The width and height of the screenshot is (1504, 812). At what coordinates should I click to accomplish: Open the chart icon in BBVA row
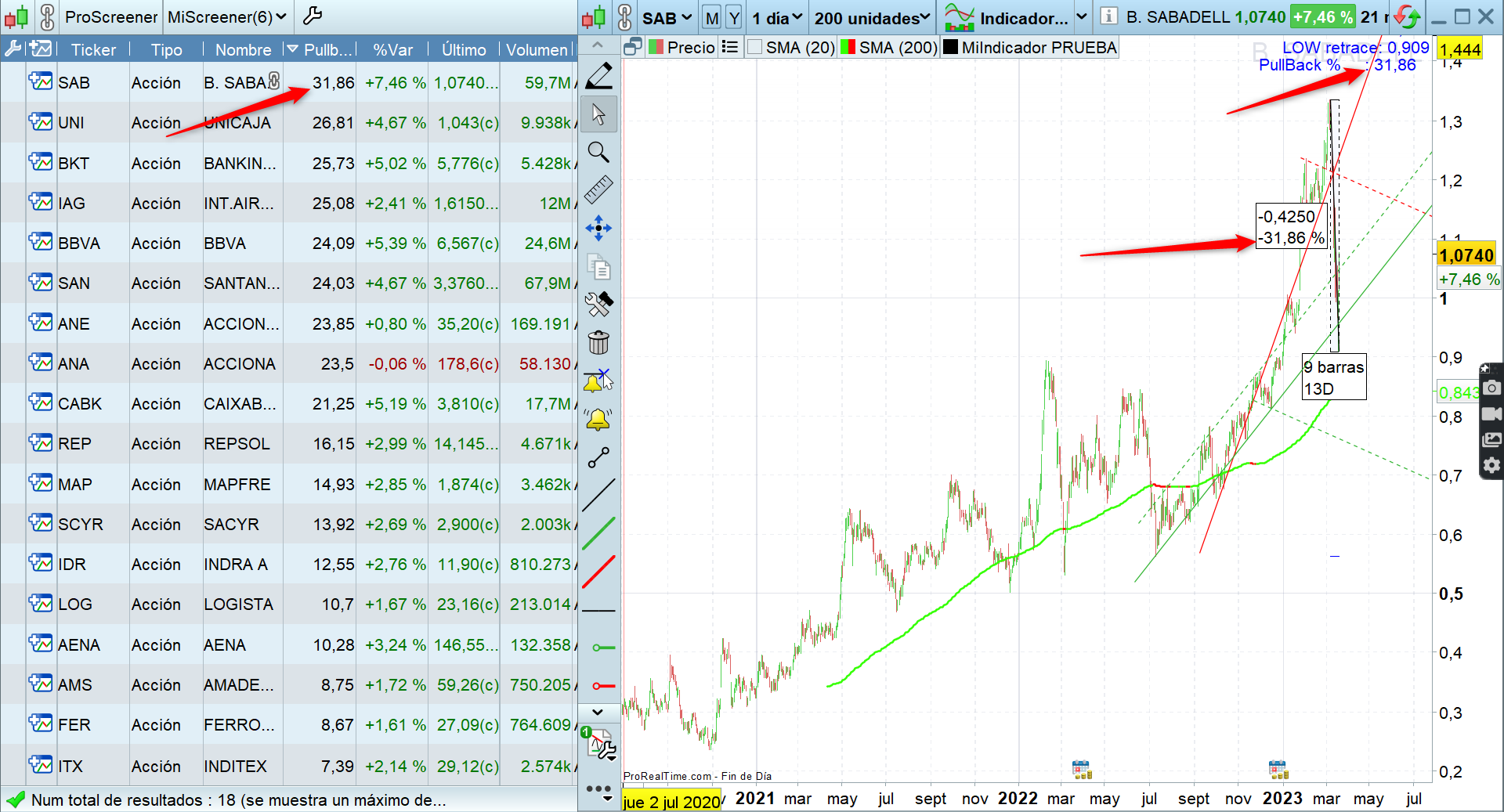41,242
